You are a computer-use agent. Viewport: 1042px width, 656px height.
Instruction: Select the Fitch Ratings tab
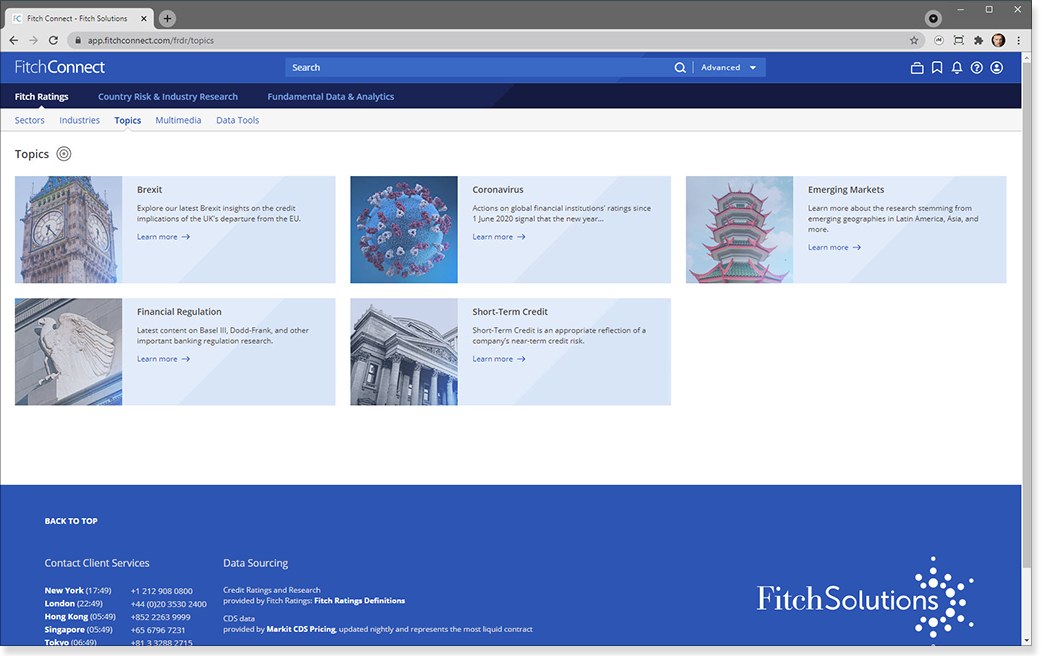(x=41, y=97)
